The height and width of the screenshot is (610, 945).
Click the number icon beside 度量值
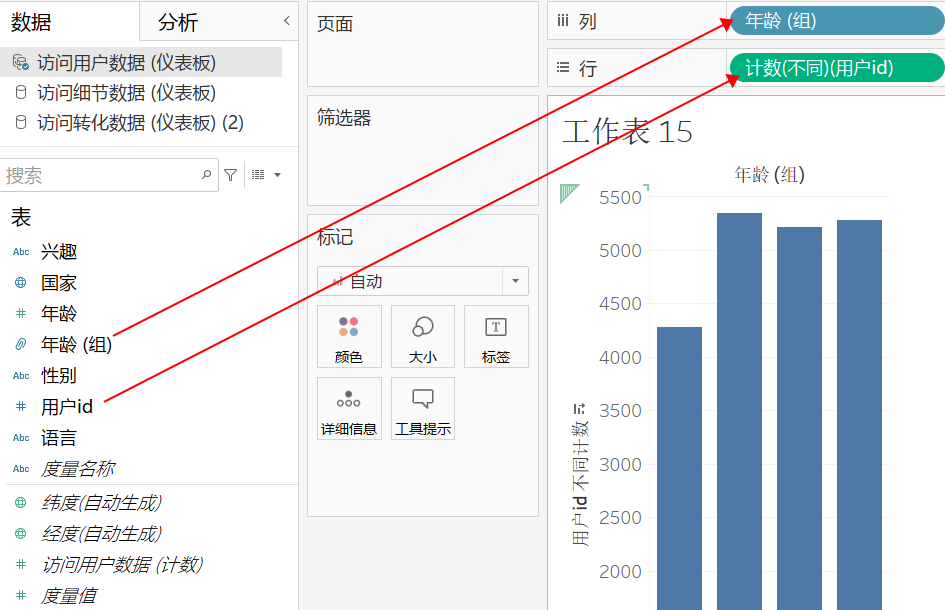click(20, 596)
